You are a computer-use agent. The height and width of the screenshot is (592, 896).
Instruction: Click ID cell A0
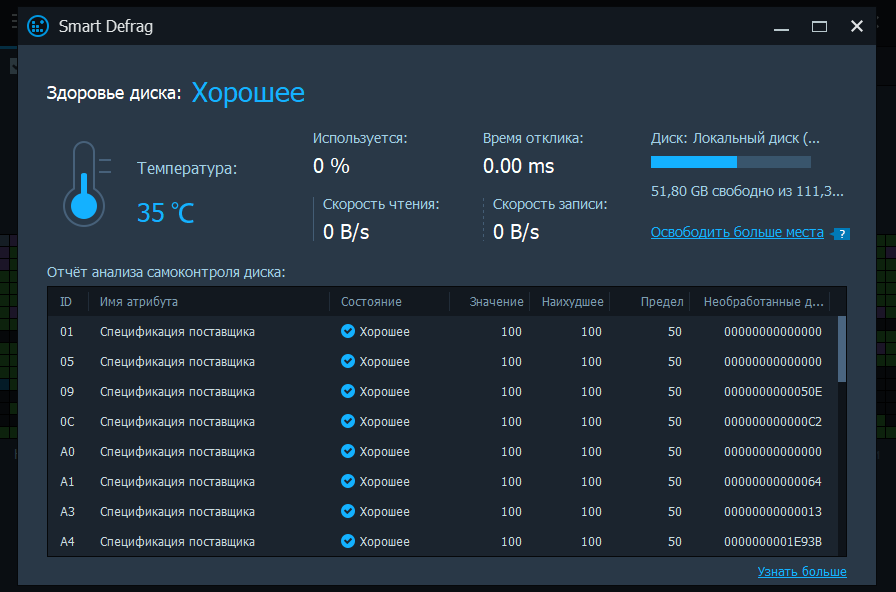coord(67,451)
